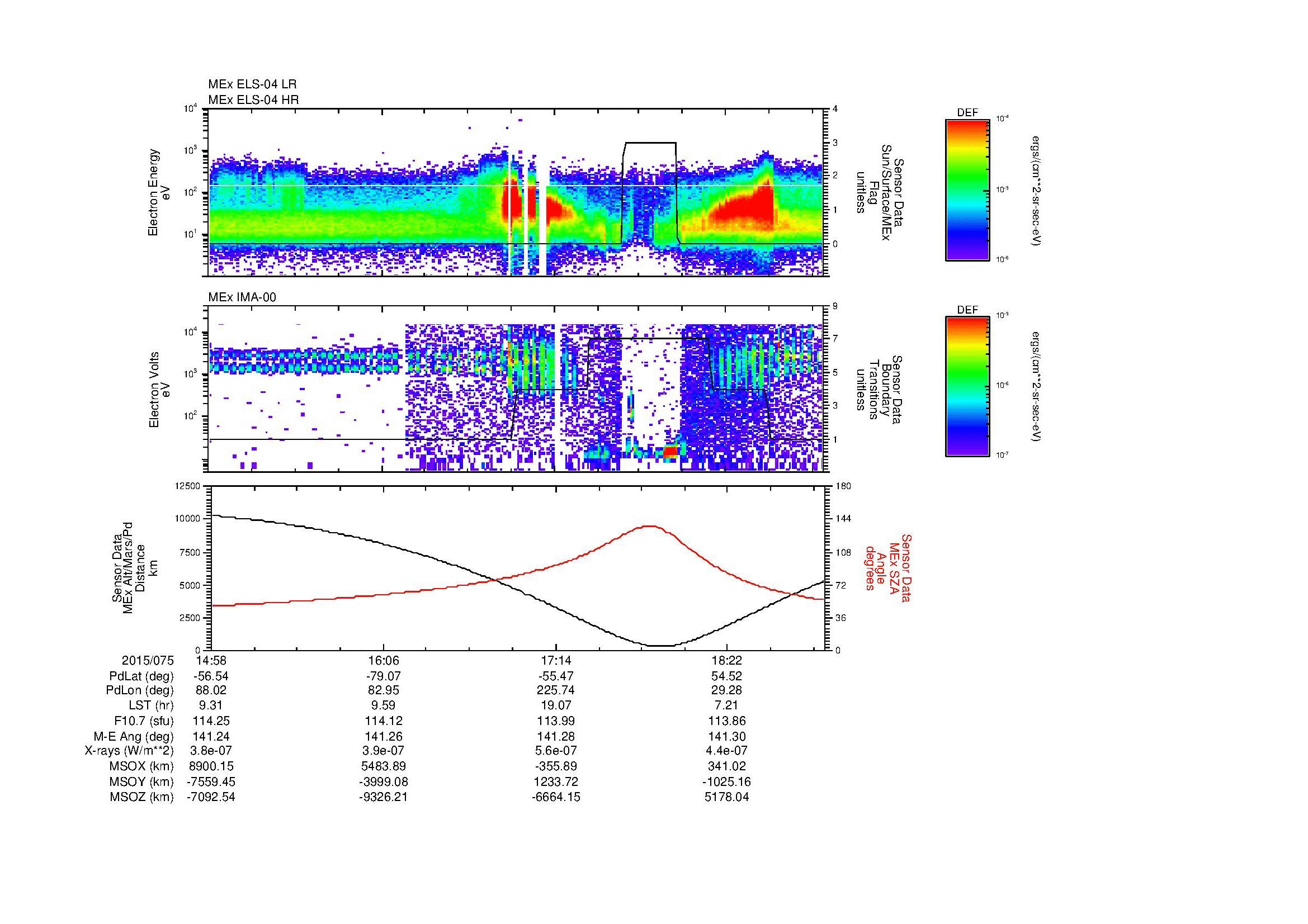The image size is (1308, 924).
Task: Click the 180 SZA axis tick
Action: [843, 486]
